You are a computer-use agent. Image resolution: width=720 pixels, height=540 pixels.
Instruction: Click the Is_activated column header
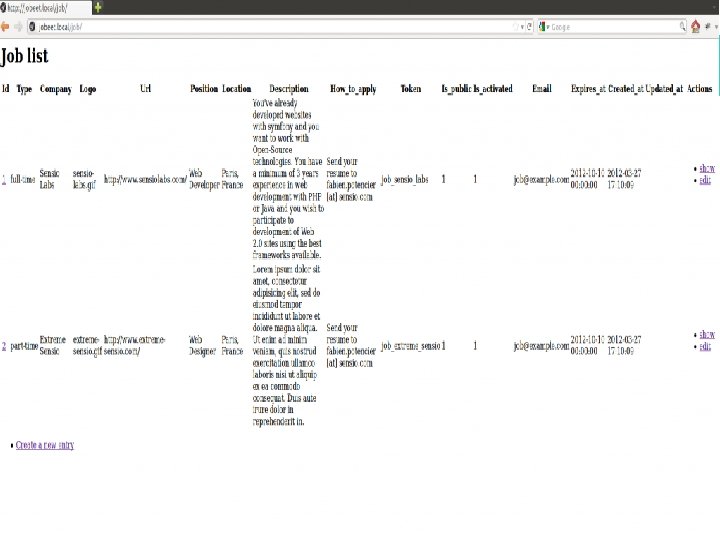[x=493, y=89]
